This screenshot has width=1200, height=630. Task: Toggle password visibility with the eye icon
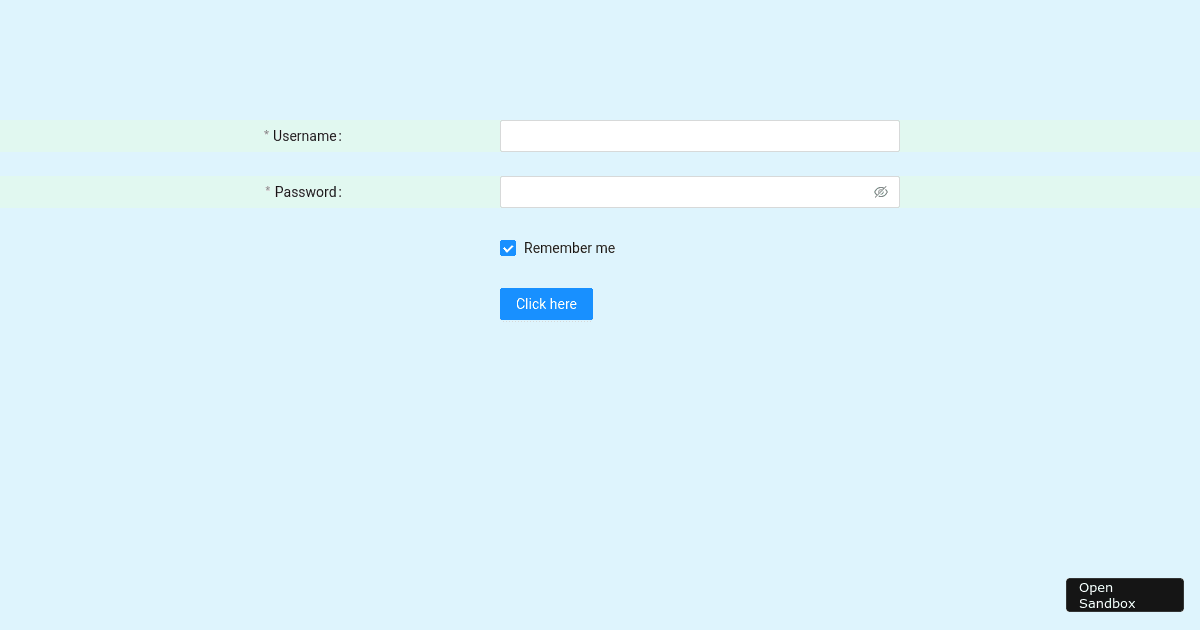coord(881,192)
